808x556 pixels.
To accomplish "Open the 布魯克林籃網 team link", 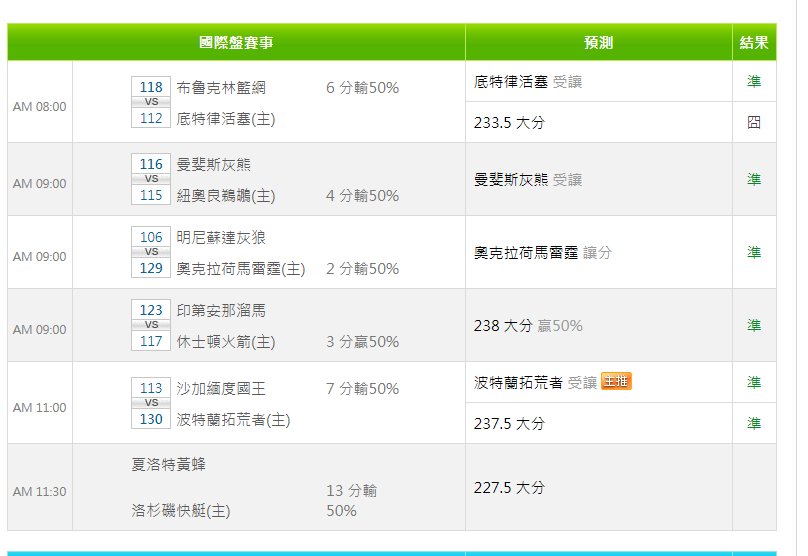I will click(x=221, y=87).
